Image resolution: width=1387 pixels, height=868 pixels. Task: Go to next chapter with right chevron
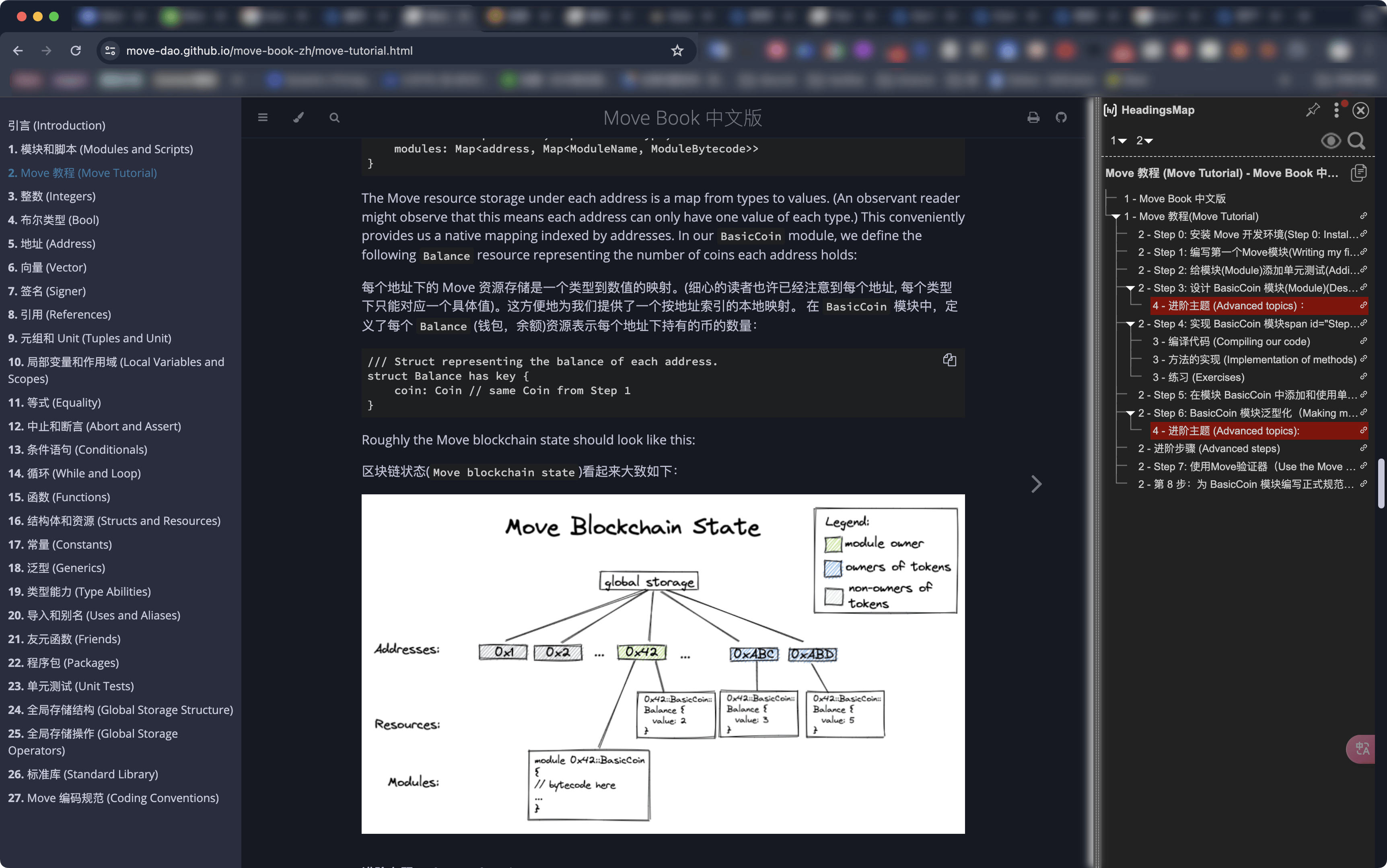1036,484
